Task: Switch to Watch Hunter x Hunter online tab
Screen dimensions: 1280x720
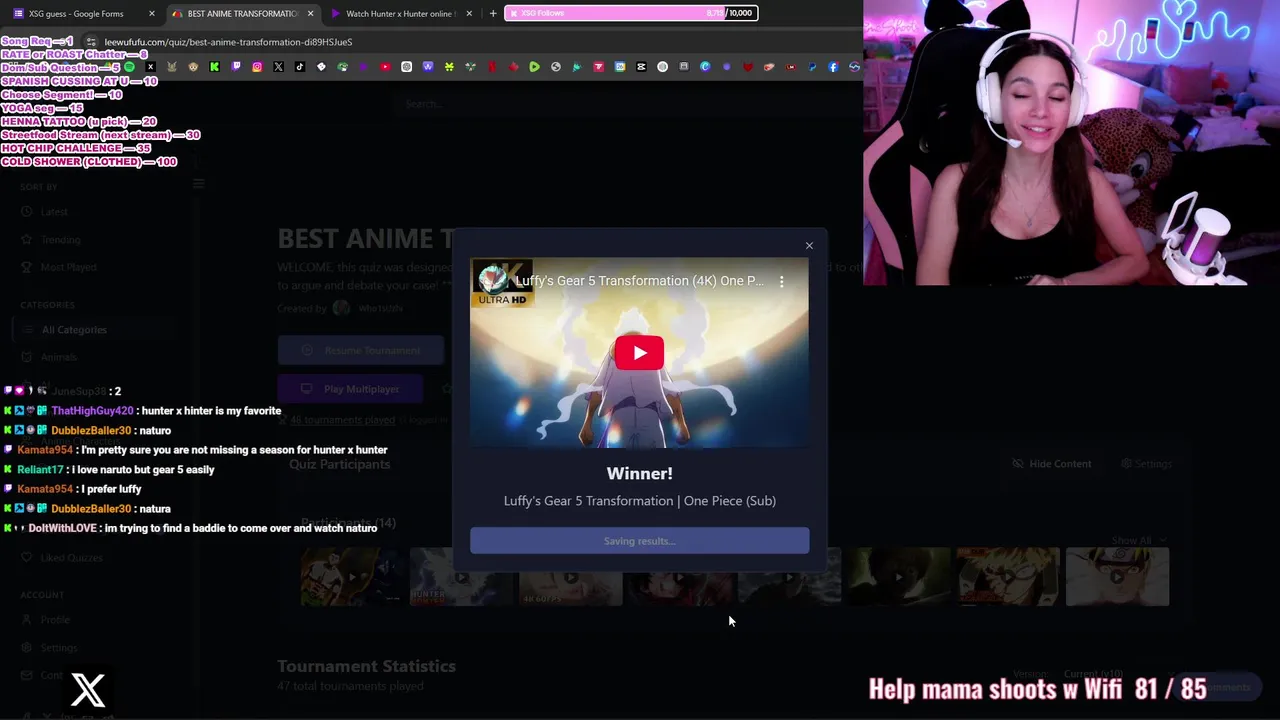Action: tap(400, 13)
